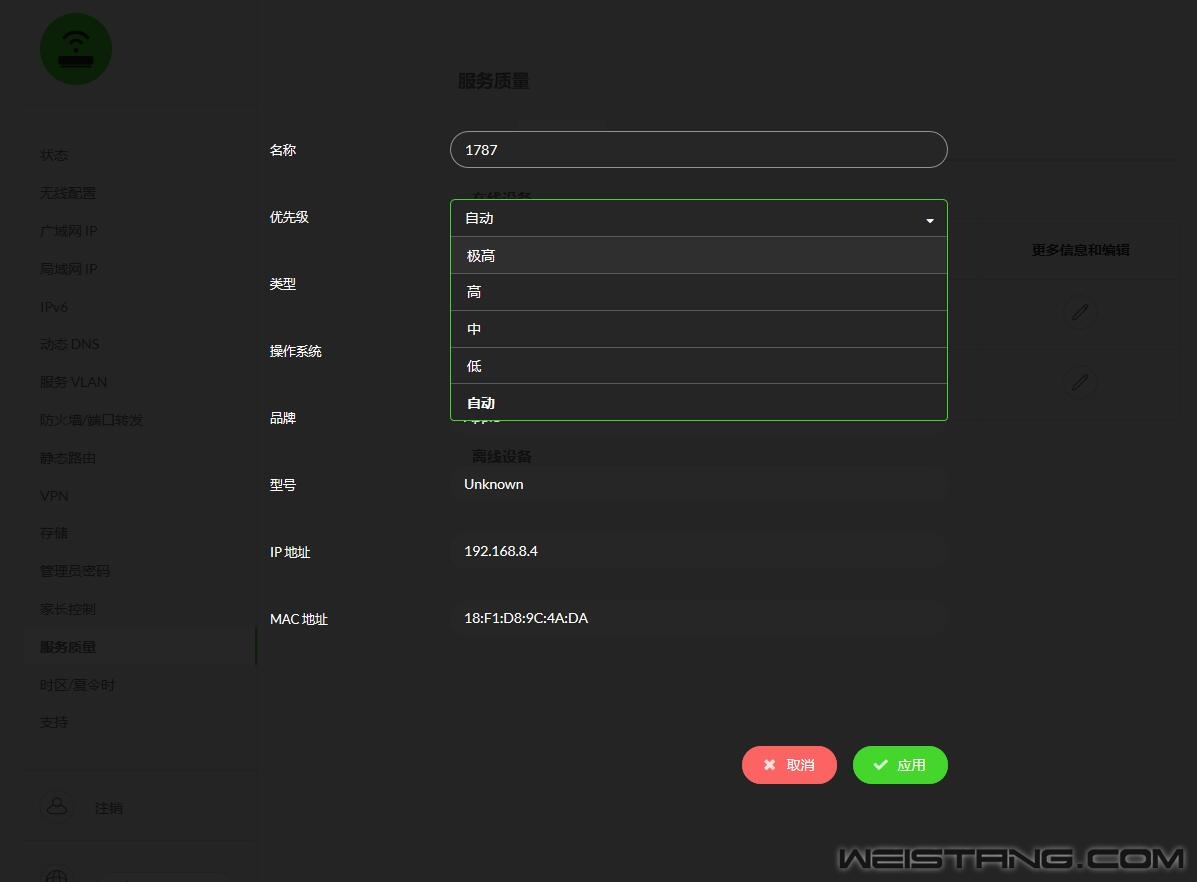Open 动态 DNS menu item
Viewport: 1197px width, 882px height.
70,344
